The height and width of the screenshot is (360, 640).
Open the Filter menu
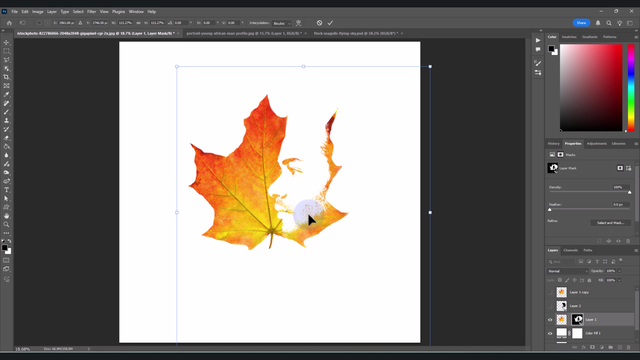pyautogui.click(x=91, y=12)
